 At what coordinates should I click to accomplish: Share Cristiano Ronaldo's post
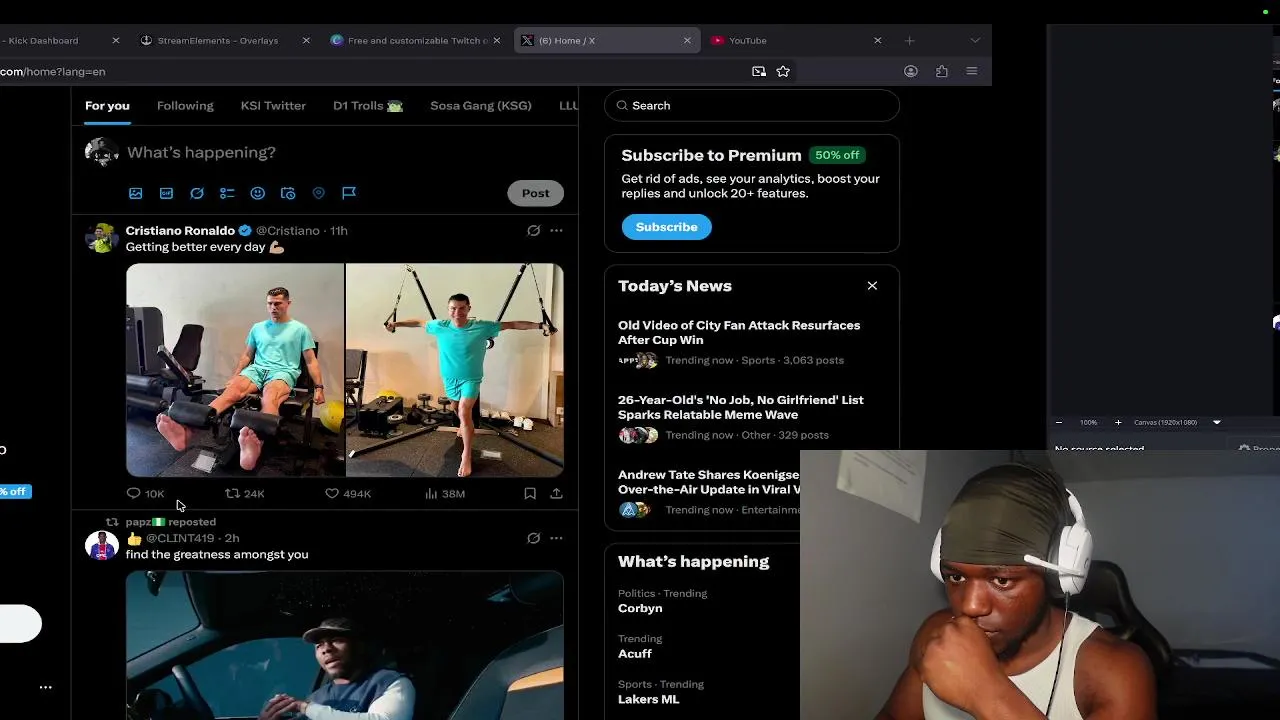(x=556, y=494)
